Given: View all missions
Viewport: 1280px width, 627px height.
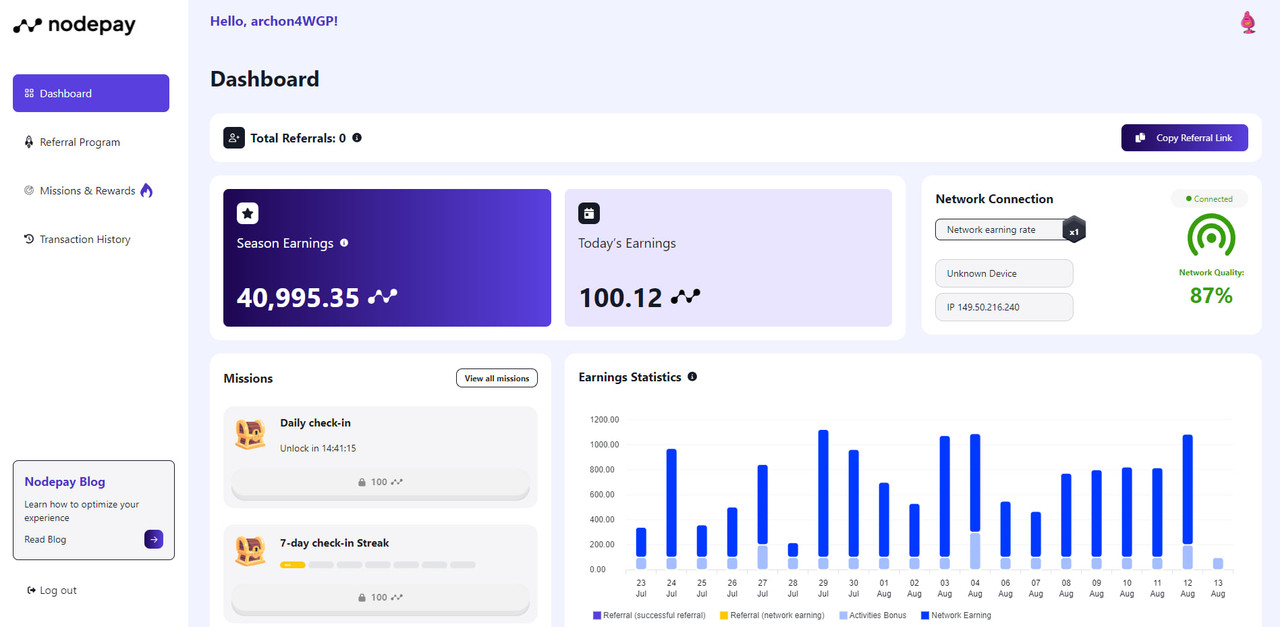Looking at the screenshot, I should point(497,378).
